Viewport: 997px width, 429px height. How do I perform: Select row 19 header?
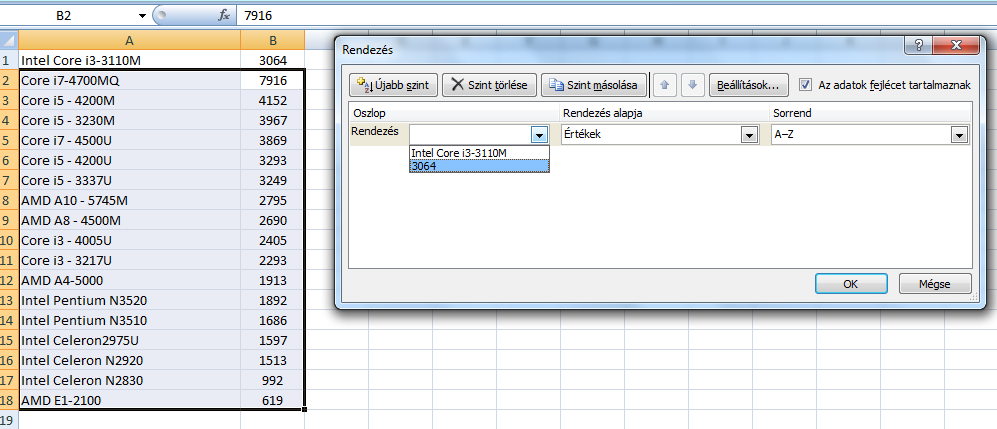9,419
